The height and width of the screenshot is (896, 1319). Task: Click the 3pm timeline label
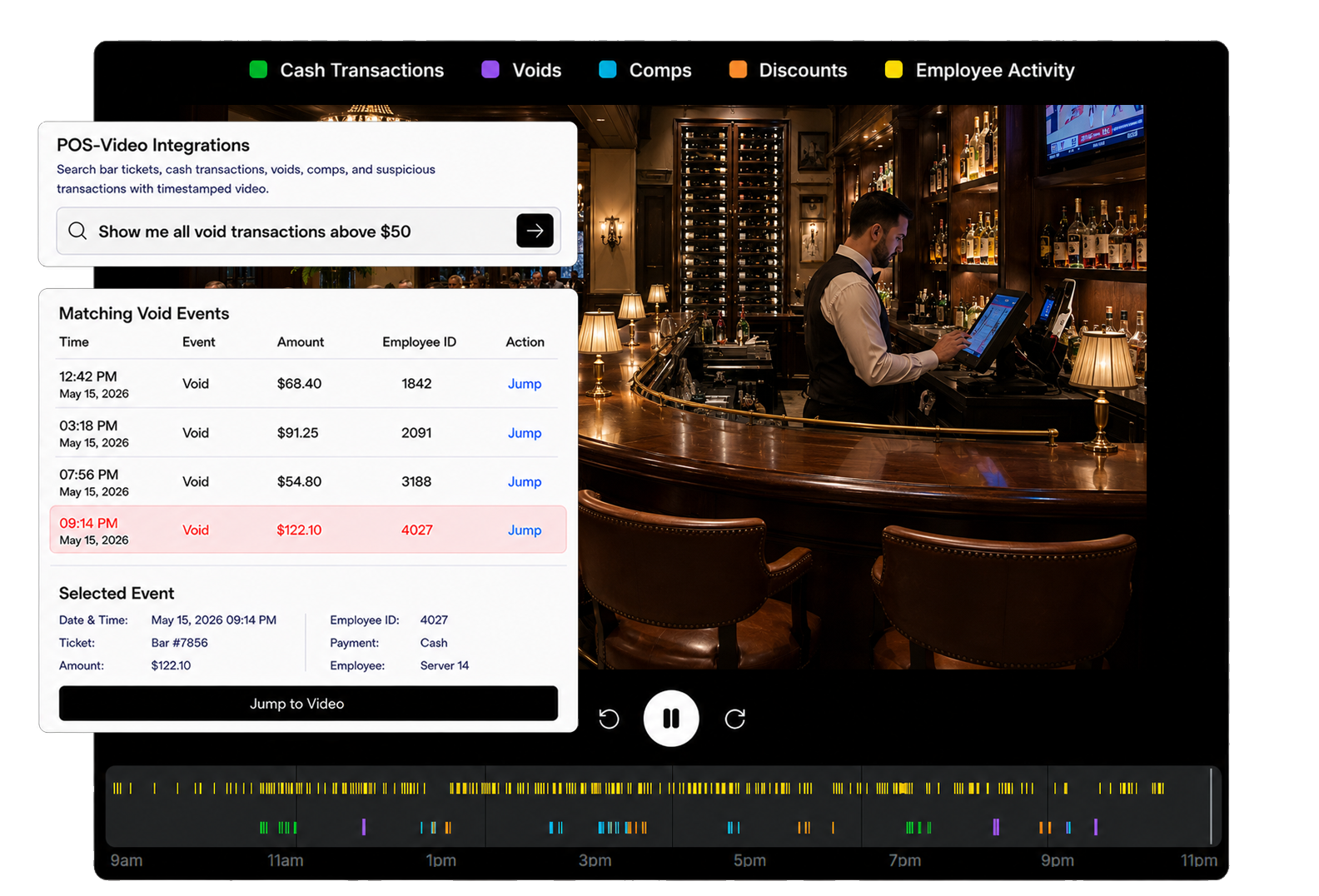point(595,860)
